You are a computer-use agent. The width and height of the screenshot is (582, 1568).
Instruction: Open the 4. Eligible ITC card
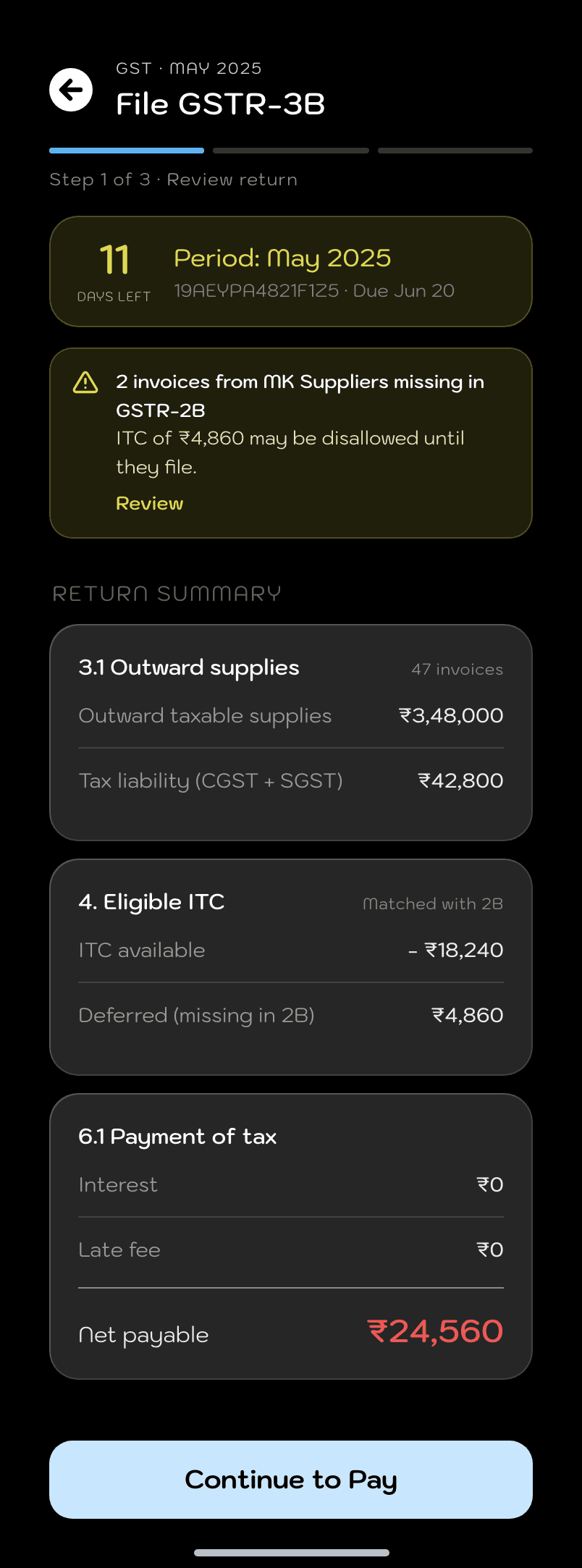[x=291, y=967]
